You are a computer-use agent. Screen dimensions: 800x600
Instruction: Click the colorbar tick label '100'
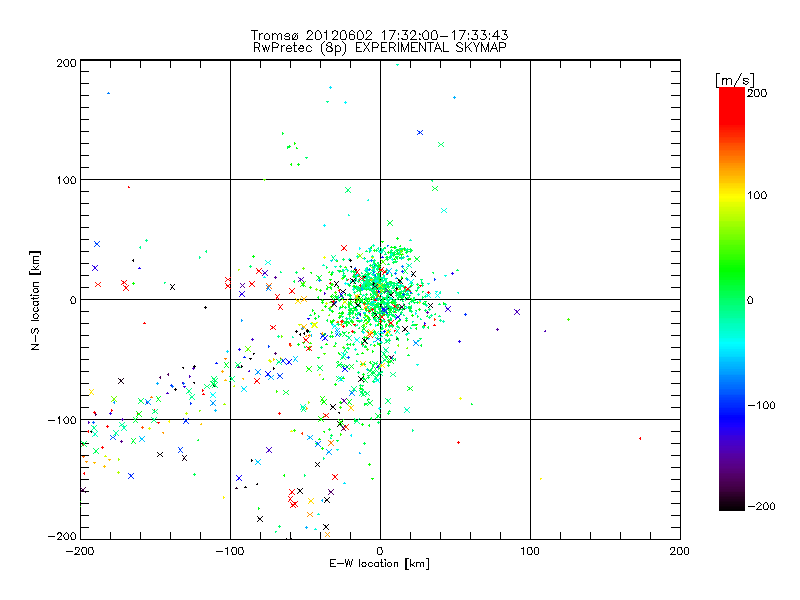757,195
